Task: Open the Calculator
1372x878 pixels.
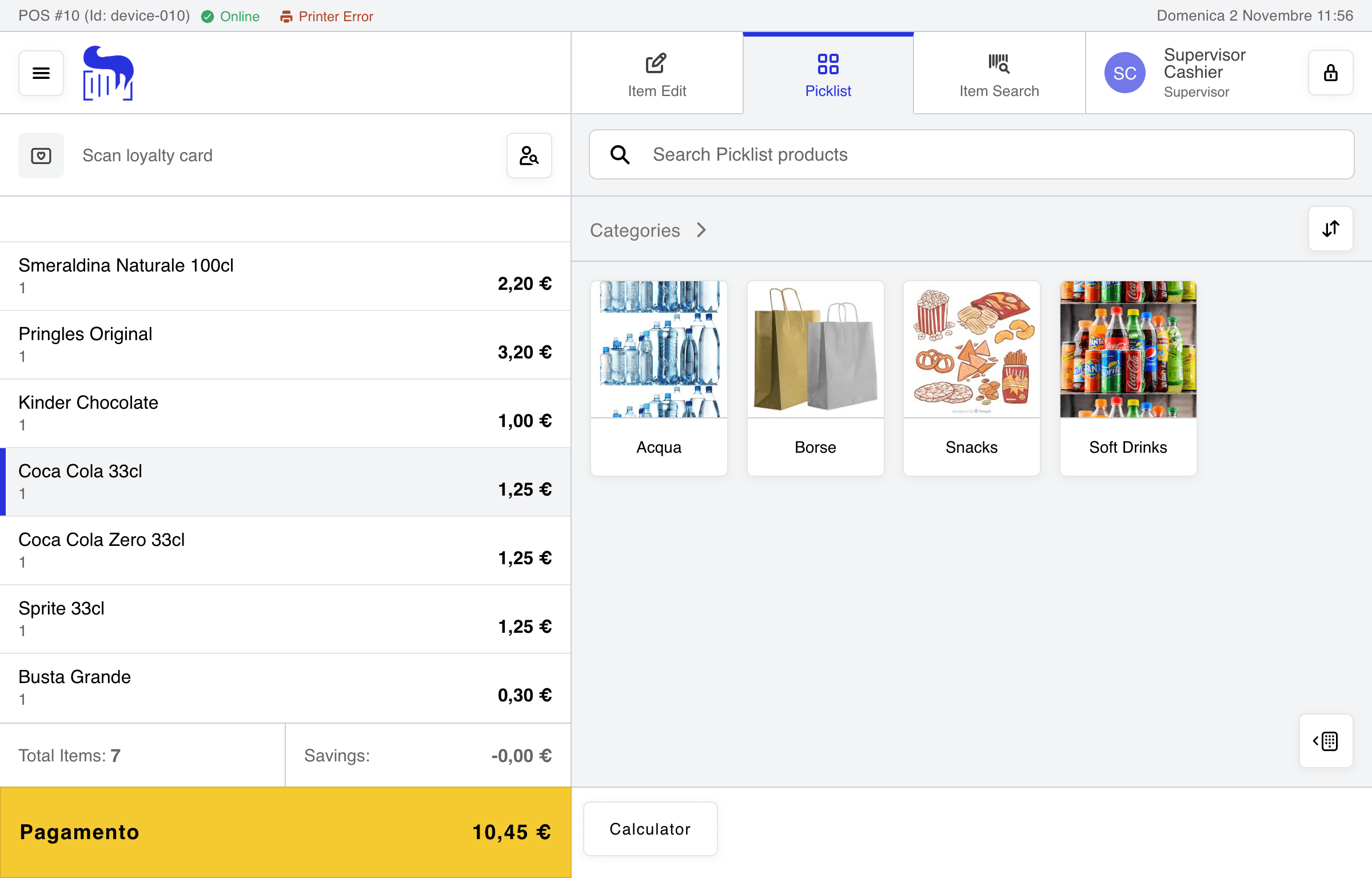Action: click(650, 829)
